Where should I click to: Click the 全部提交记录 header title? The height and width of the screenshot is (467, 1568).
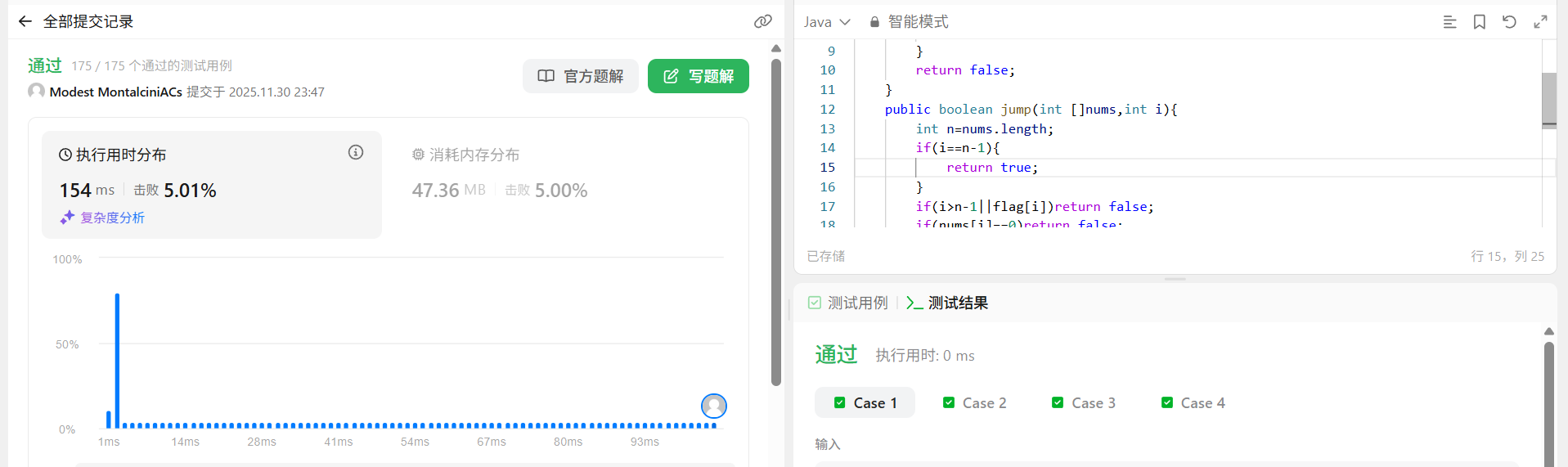tap(88, 22)
